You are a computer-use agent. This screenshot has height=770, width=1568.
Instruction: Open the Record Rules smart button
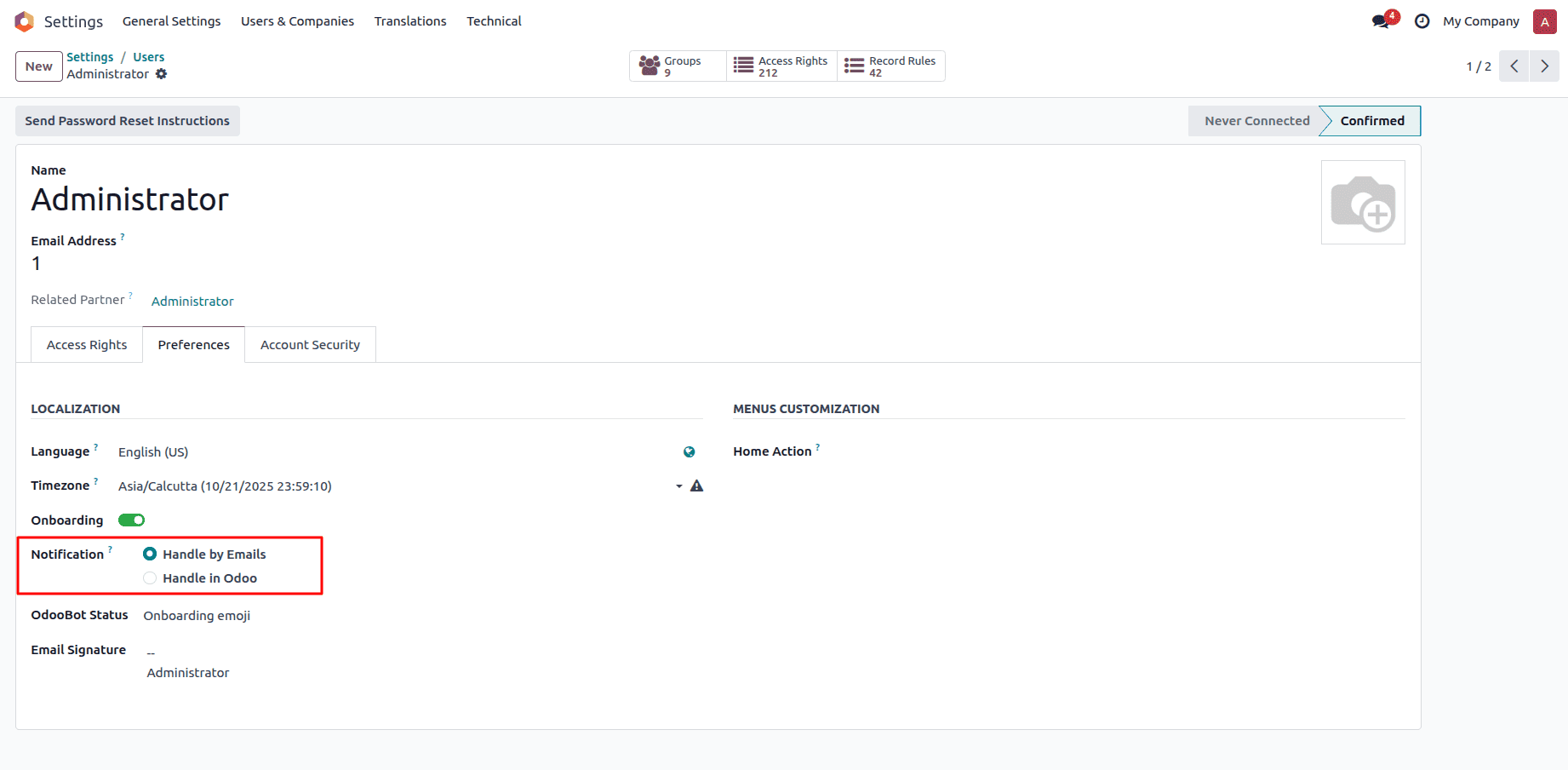(890, 66)
